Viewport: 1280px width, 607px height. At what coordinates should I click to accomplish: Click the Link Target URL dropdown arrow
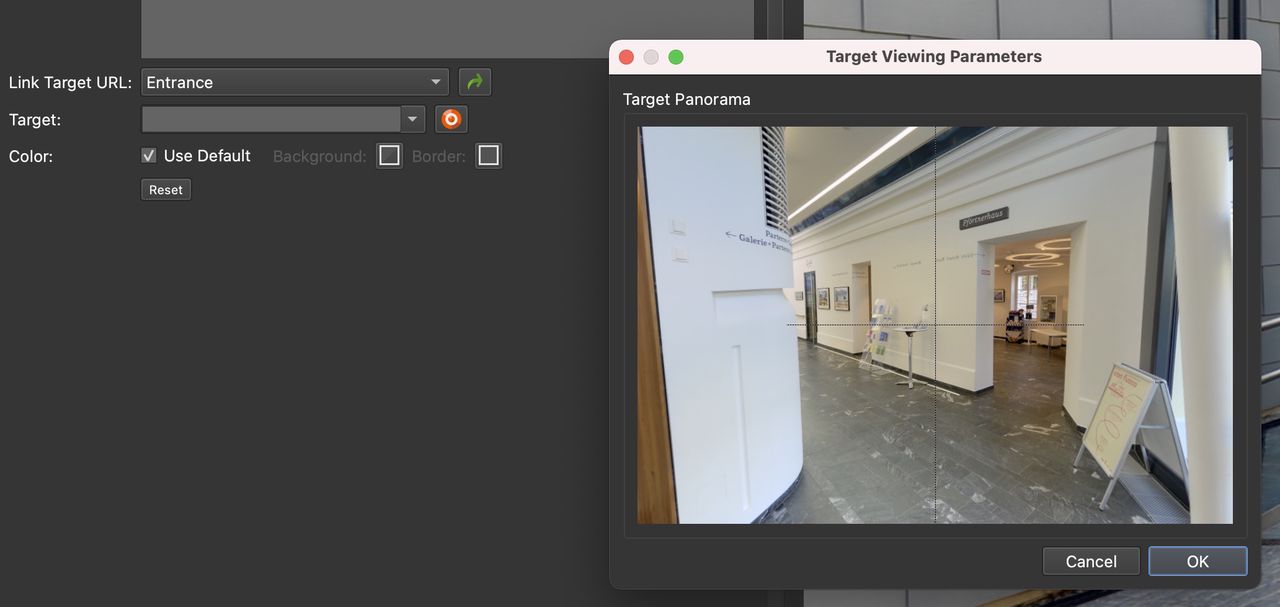435,81
